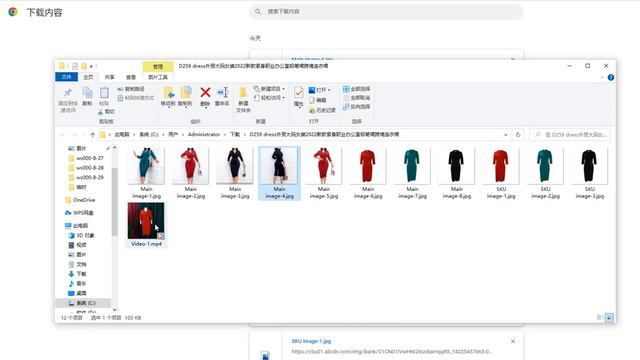Click the Cut scissors option

(x=106, y=111)
